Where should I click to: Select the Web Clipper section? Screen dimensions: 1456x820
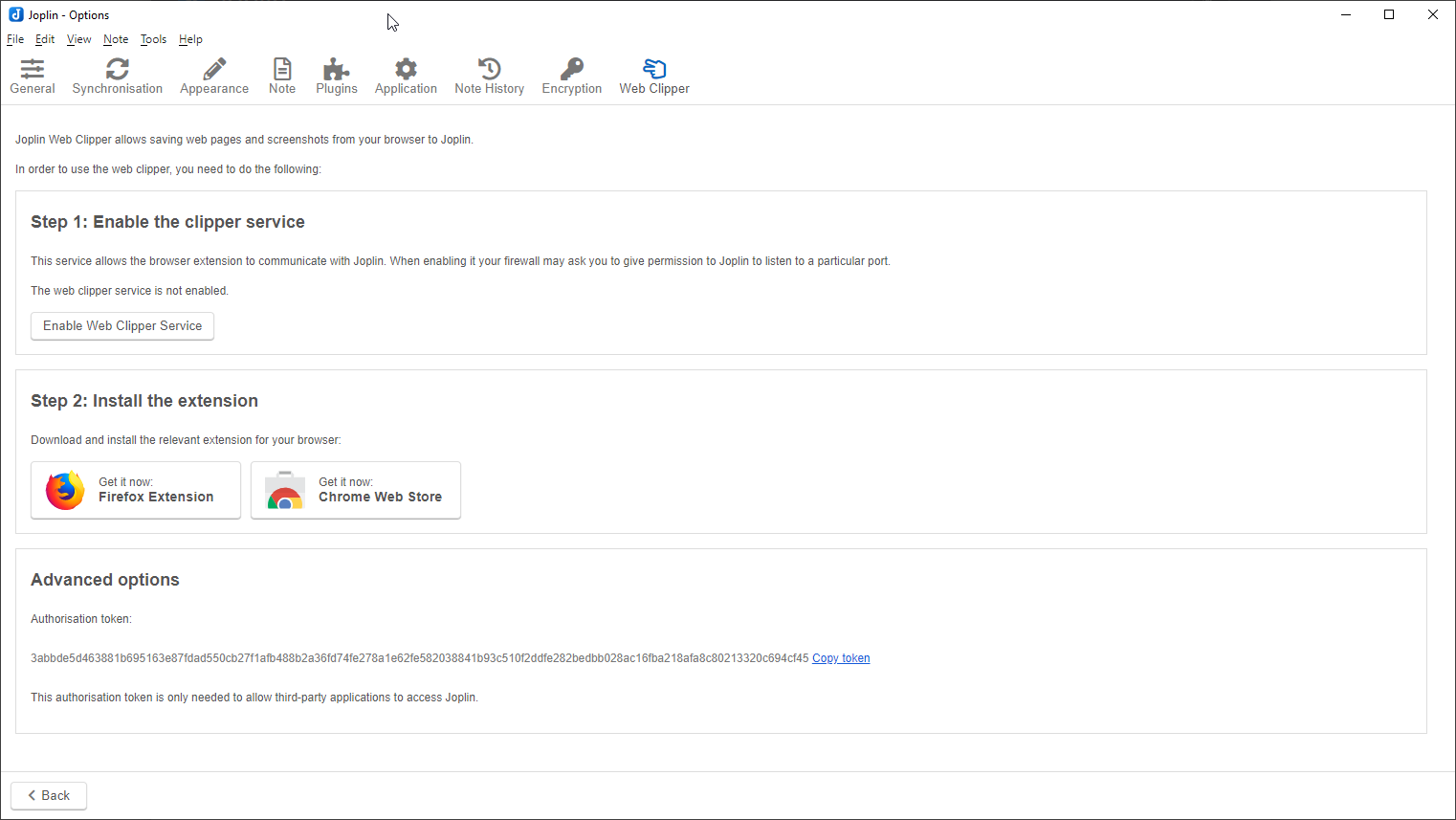654,77
